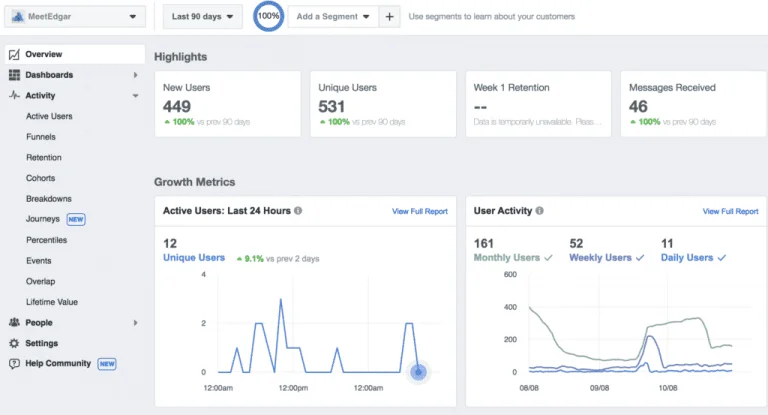
Task: Click the Unique Users 531 highlight card
Action: 383,104
